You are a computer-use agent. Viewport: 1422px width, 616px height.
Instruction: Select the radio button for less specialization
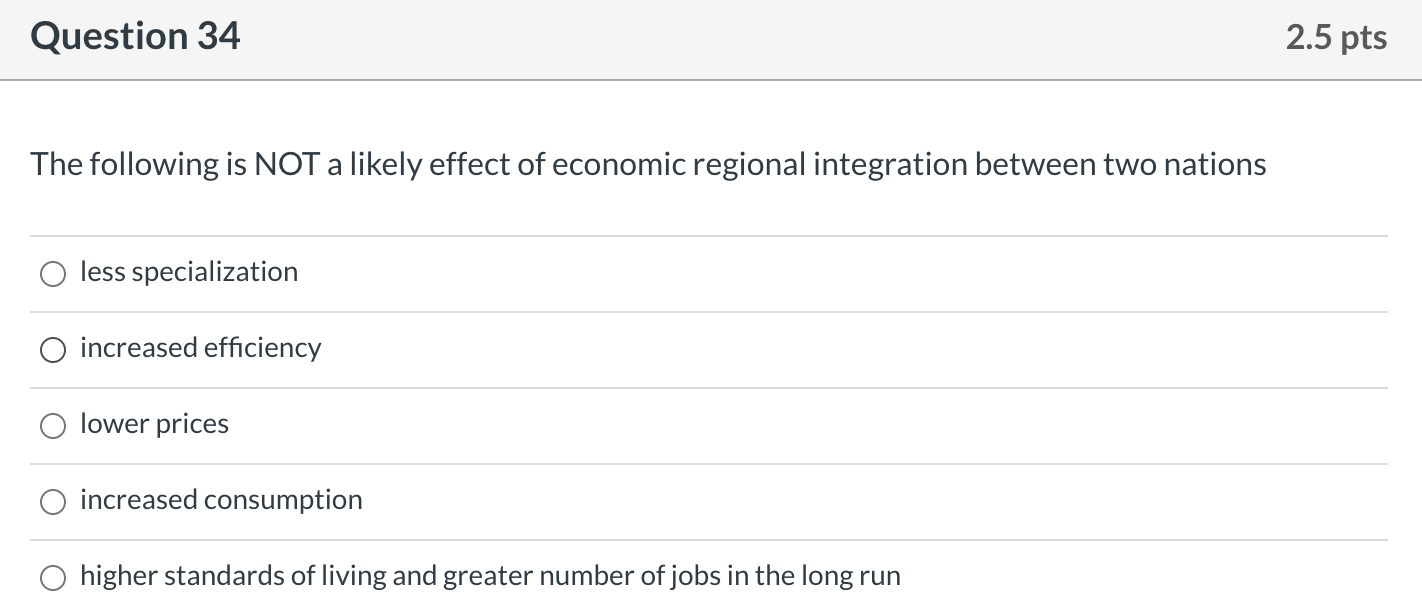point(52,273)
